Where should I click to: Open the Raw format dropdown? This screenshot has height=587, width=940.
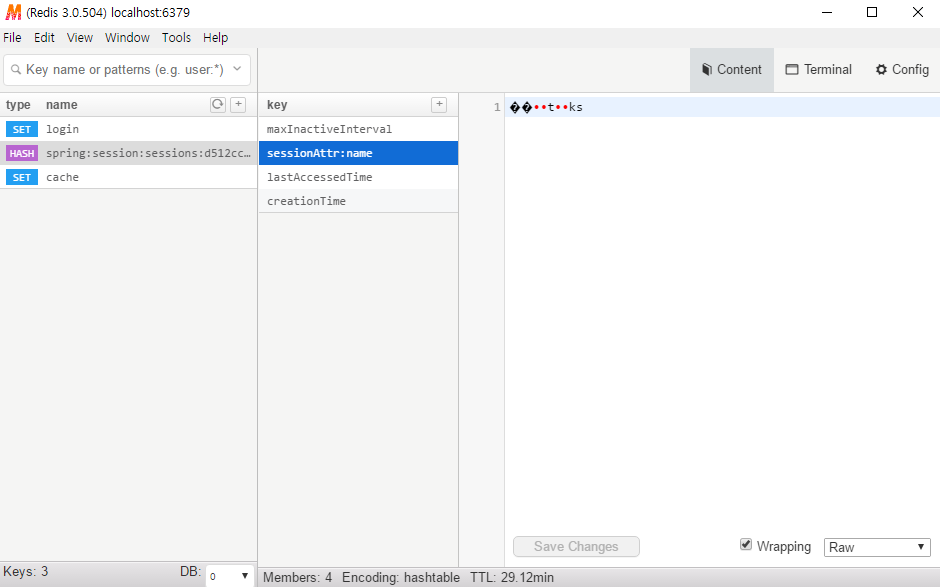[x=877, y=547]
